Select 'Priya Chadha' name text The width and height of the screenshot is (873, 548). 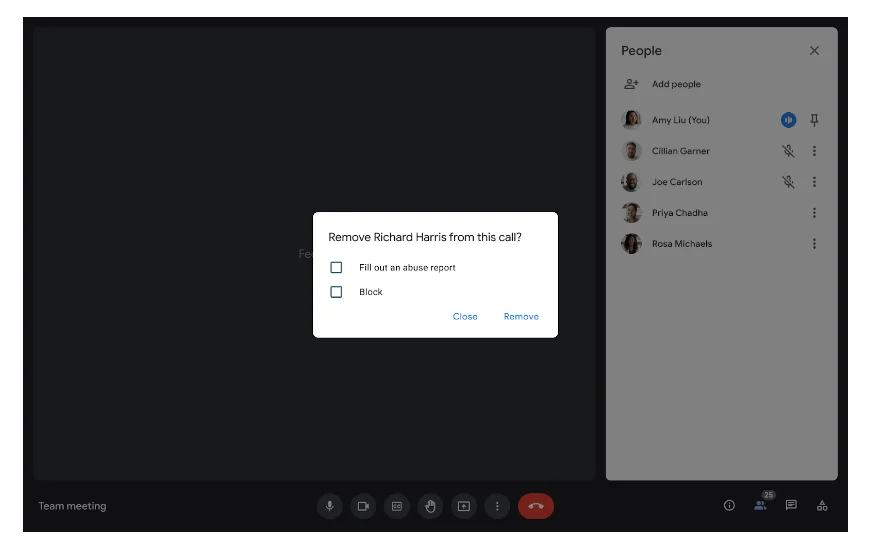(x=680, y=213)
